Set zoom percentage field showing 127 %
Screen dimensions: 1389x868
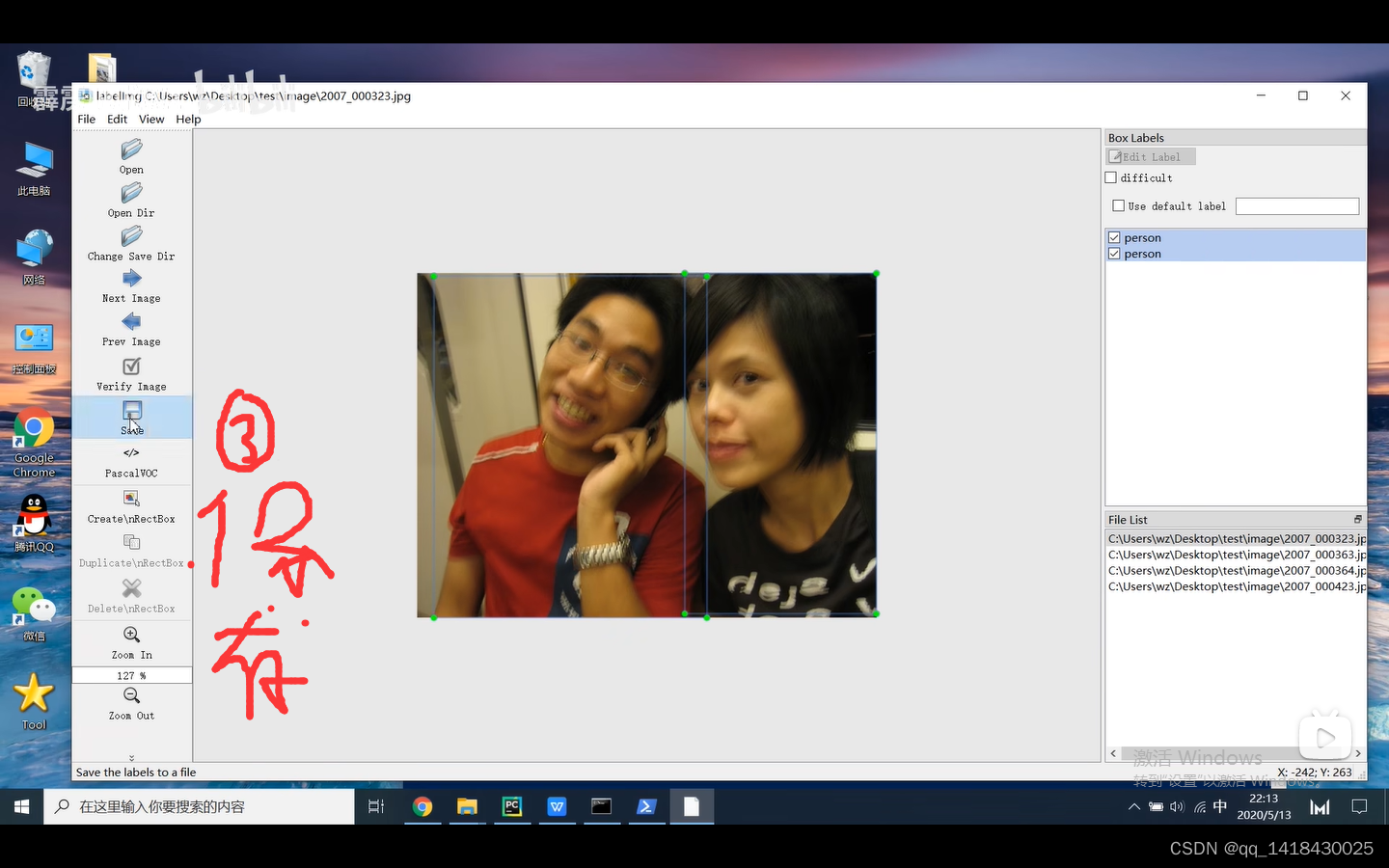pyautogui.click(x=132, y=675)
